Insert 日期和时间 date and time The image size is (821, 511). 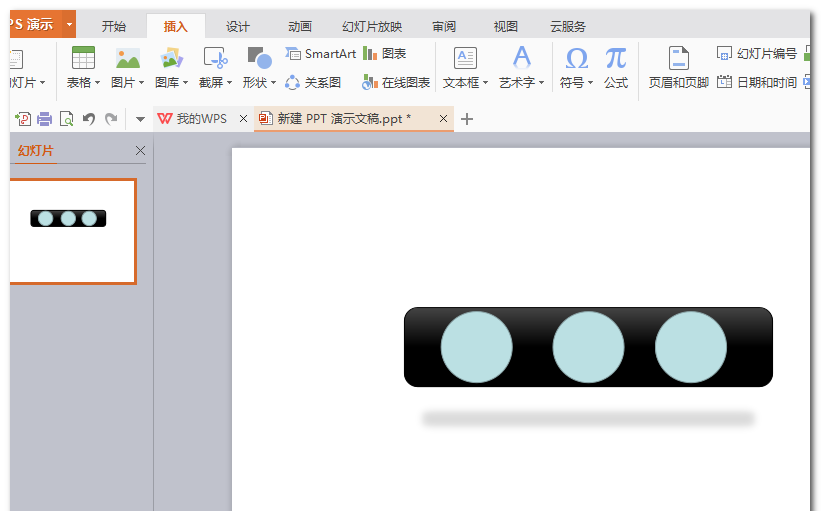pos(757,82)
